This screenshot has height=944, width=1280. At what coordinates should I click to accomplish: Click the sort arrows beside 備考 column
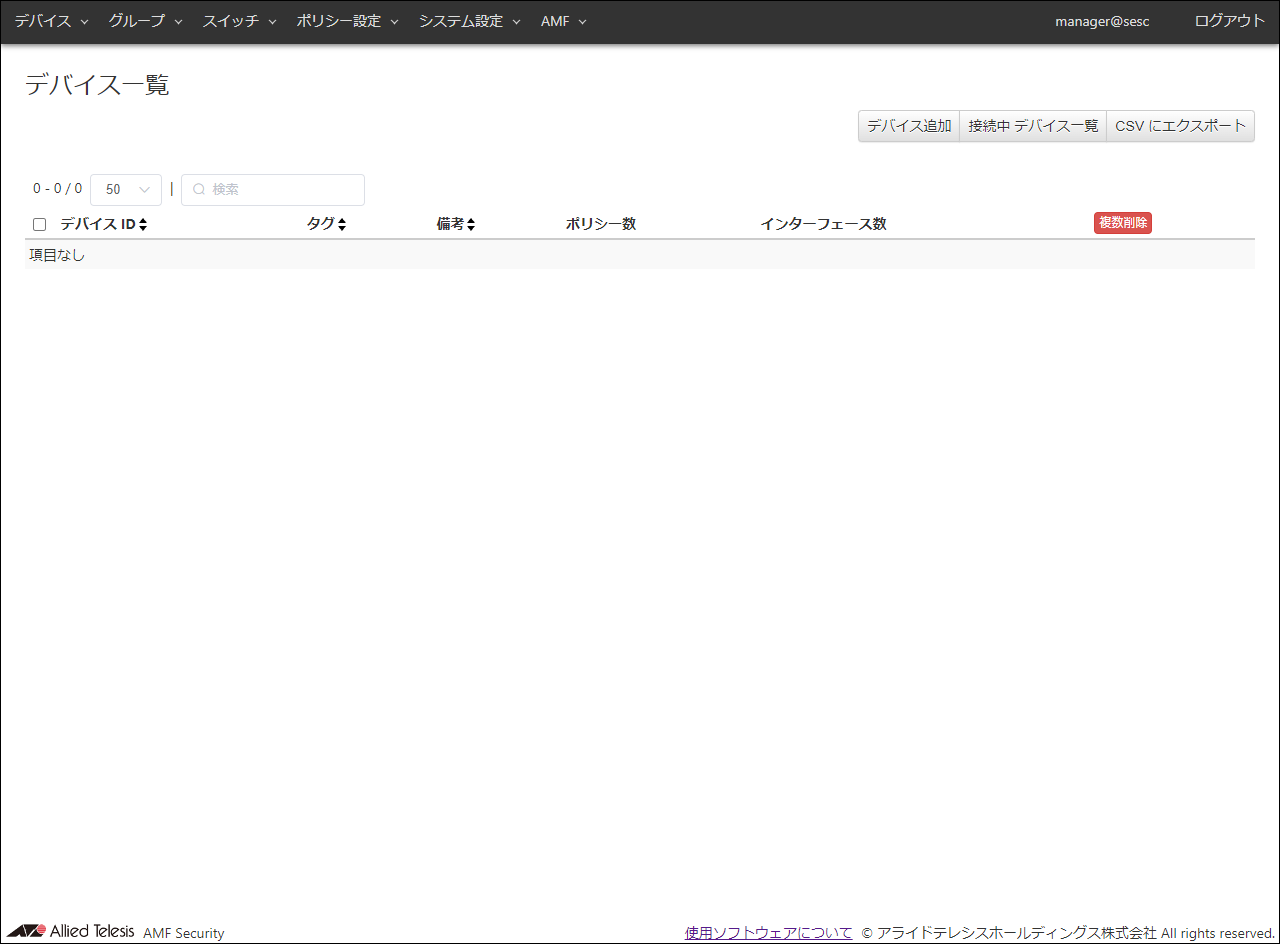pos(471,225)
